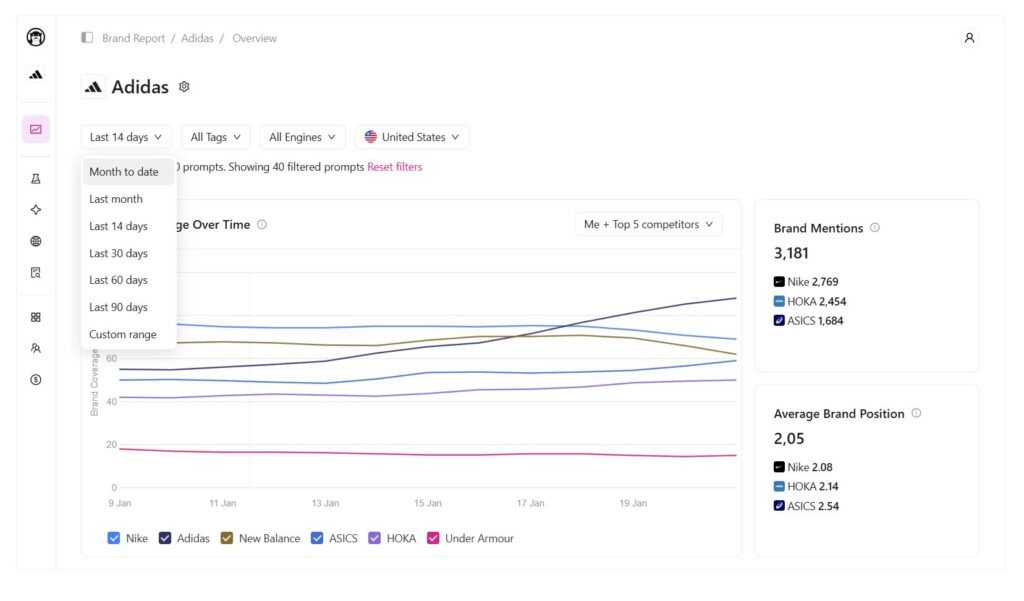This screenshot has height=601, width=1024.
Task: Click the info icon beside Brand Mentions
Action: click(x=875, y=228)
